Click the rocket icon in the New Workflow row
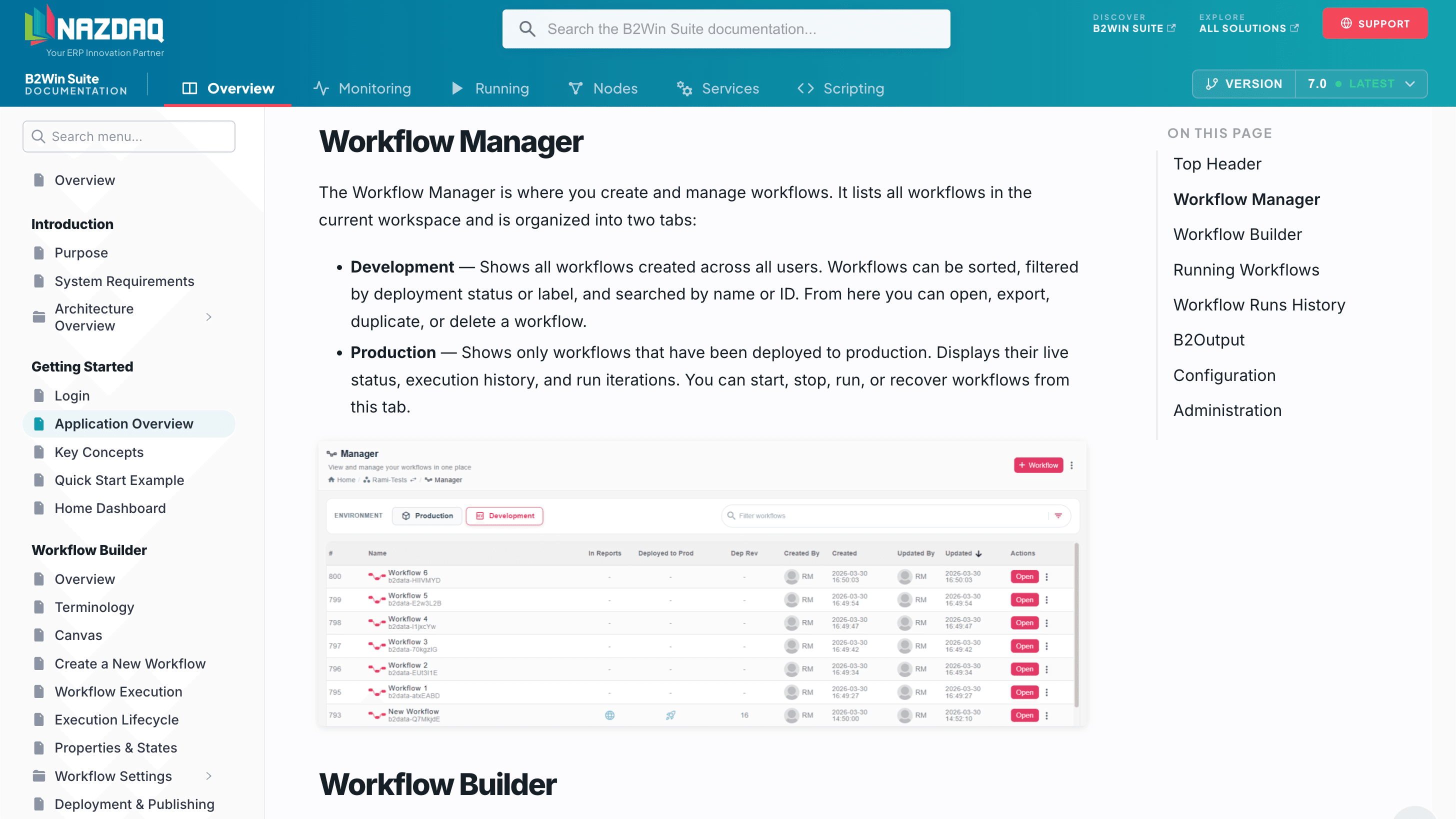The width and height of the screenshot is (1456, 819). (x=670, y=715)
